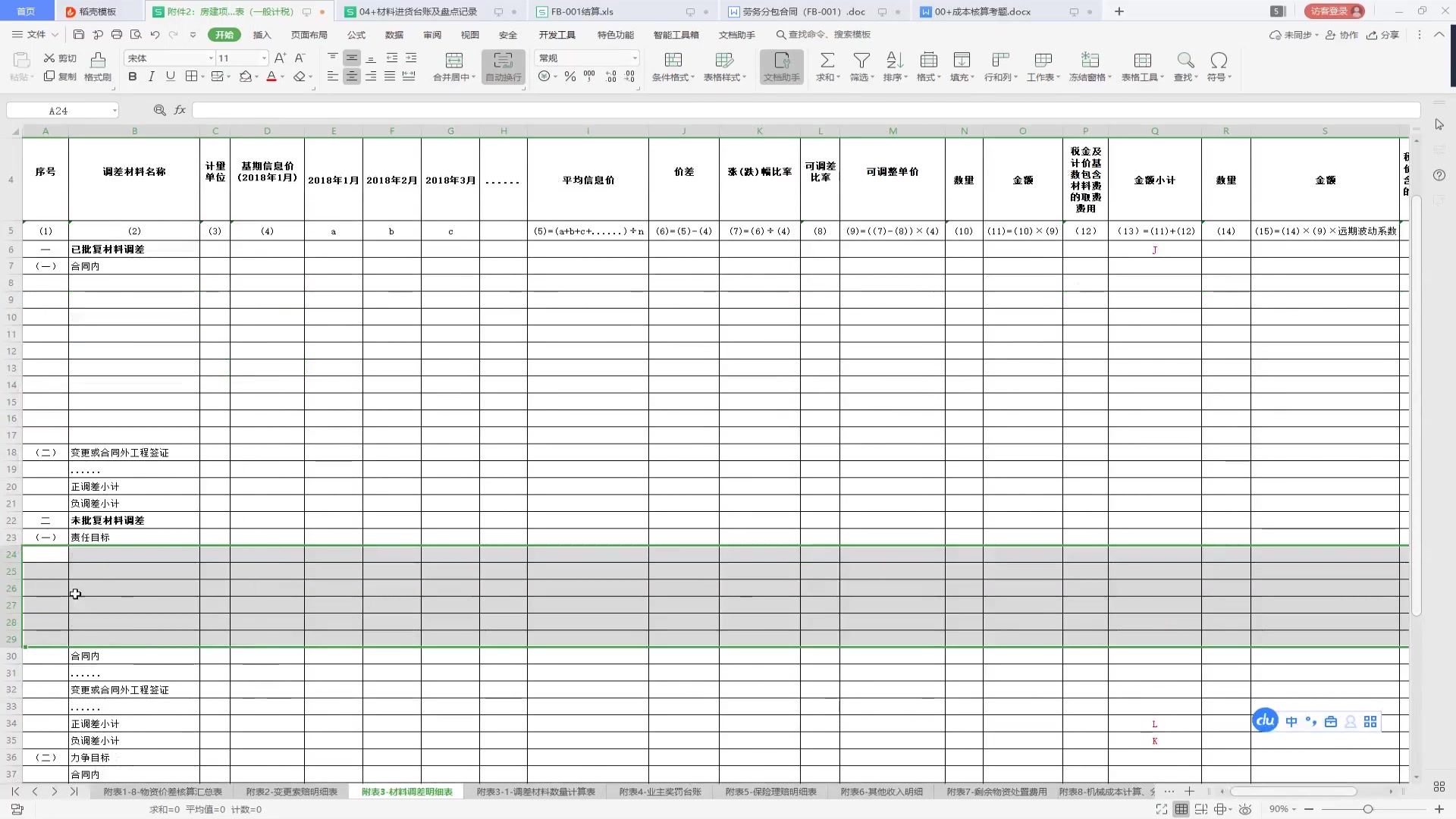
Task: Click the Find (查找) magnifier icon
Action: (x=1185, y=61)
